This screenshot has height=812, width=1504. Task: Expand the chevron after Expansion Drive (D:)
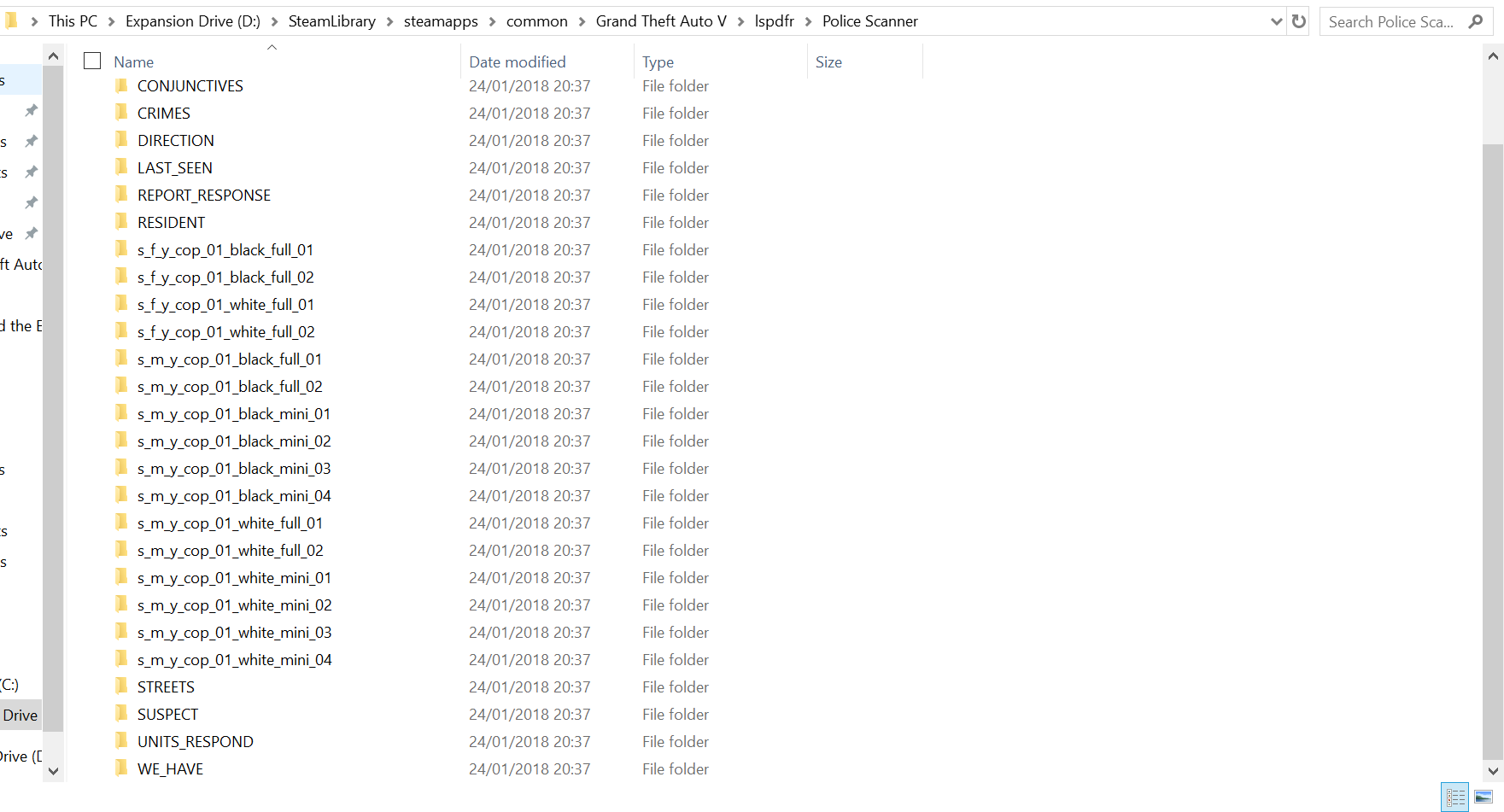coord(274,21)
